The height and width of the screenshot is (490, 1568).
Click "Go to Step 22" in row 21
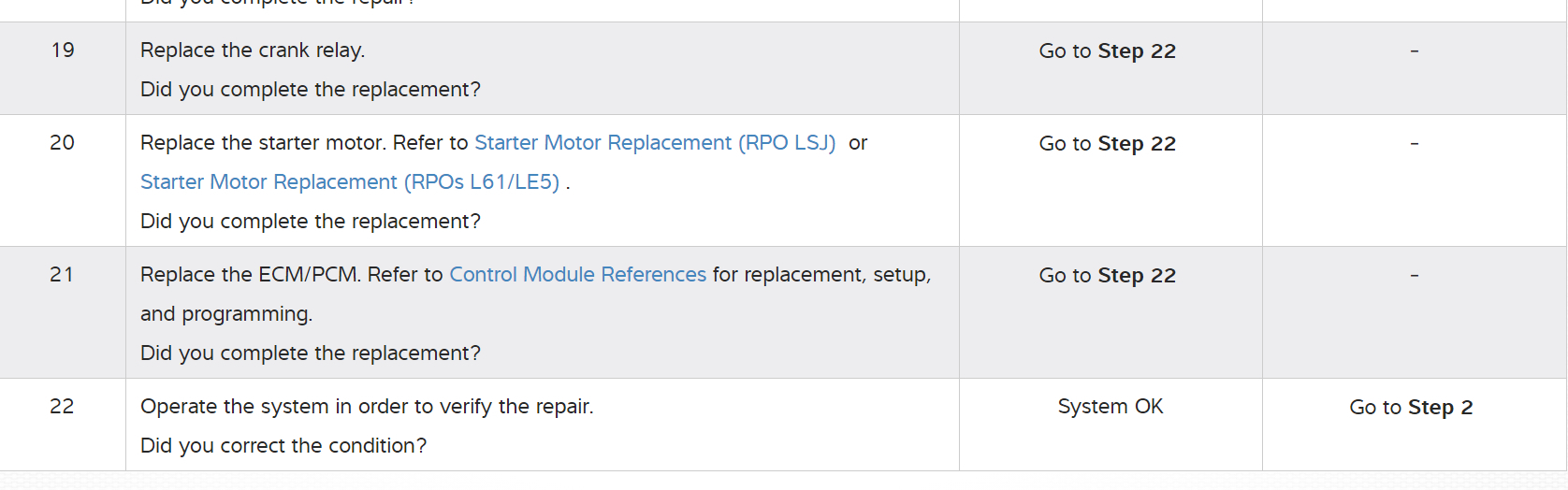(1107, 276)
